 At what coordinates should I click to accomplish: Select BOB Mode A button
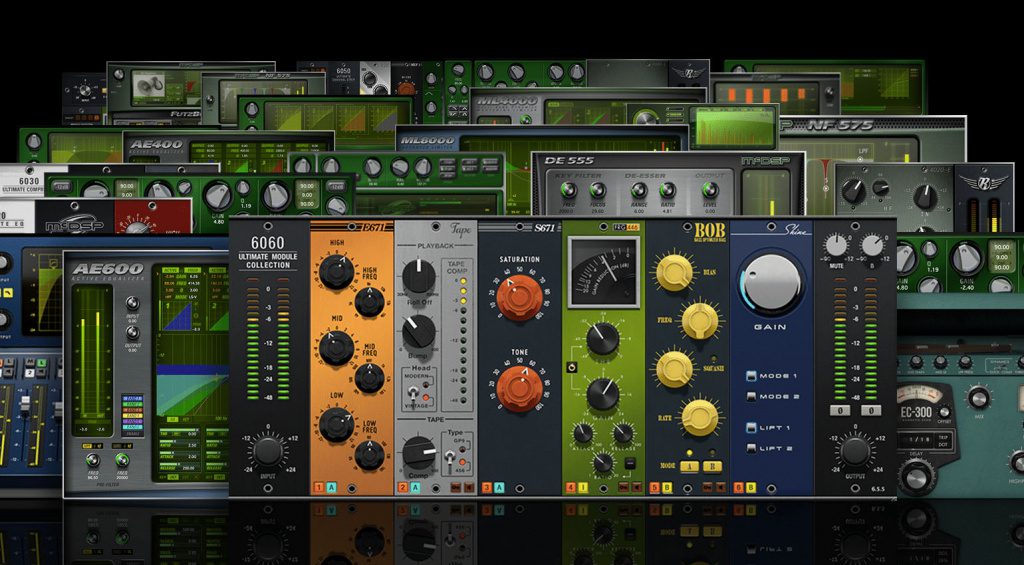click(688, 466)
